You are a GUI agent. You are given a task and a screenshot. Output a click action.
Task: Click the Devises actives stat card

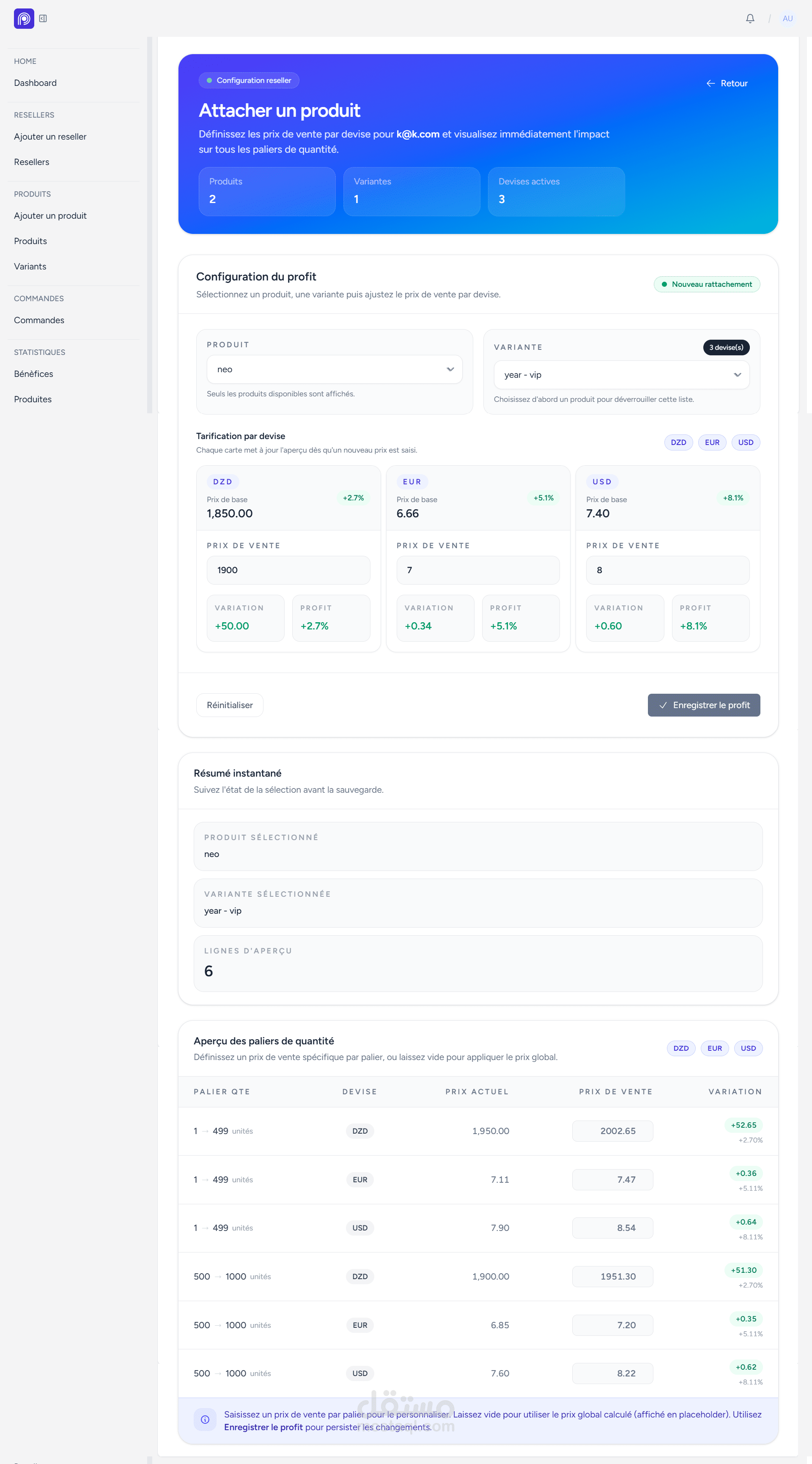pos(556,192)
